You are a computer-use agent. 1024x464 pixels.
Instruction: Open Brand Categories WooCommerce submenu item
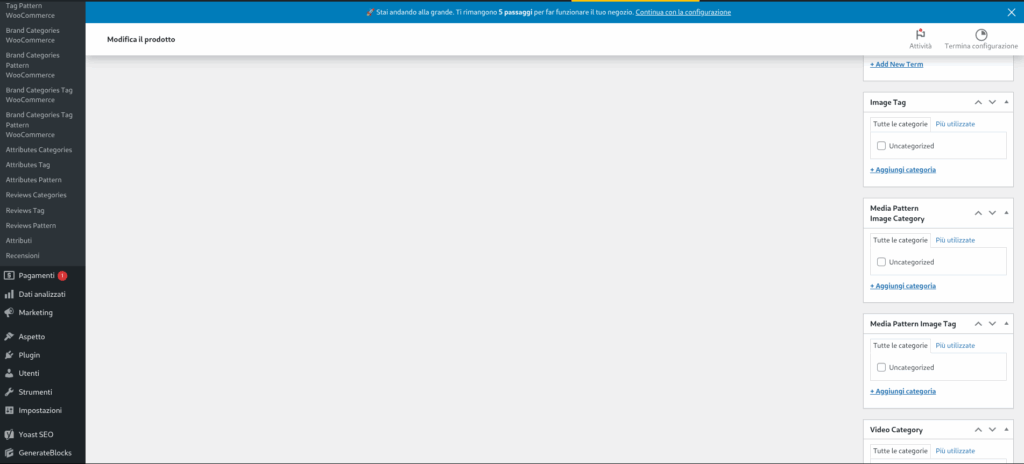(33, 35)
